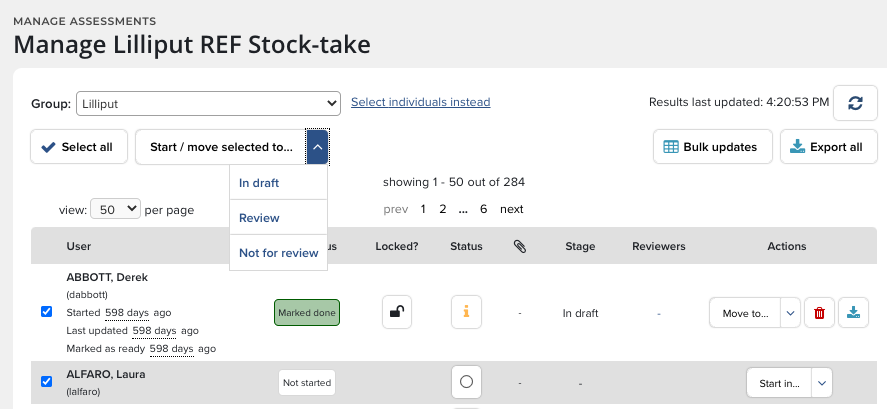Viewport: 887px width, 409px height.
Task: Click the Export all button
Action: point(826,147)
